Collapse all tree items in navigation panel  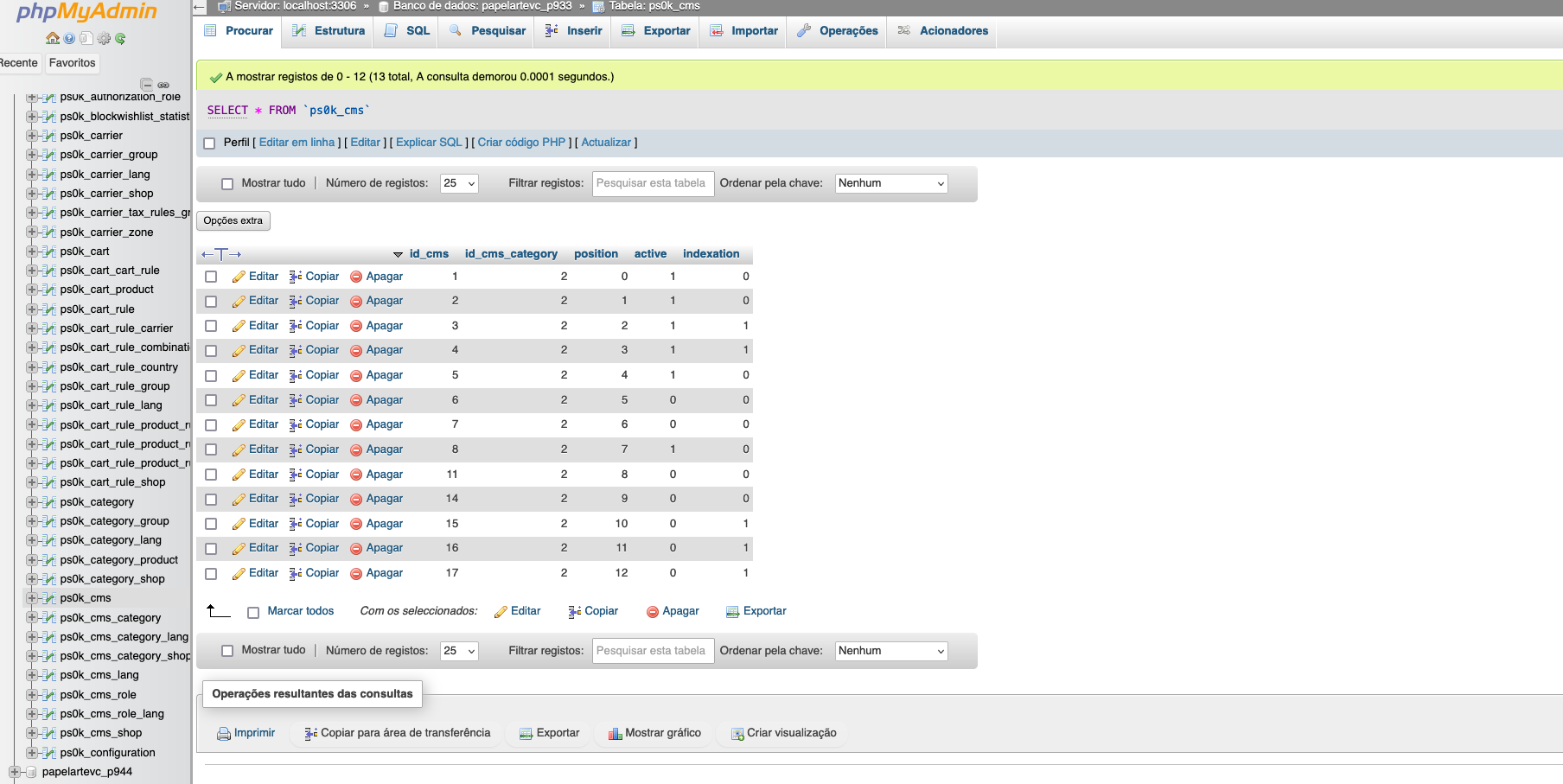[x=147, y=85]
